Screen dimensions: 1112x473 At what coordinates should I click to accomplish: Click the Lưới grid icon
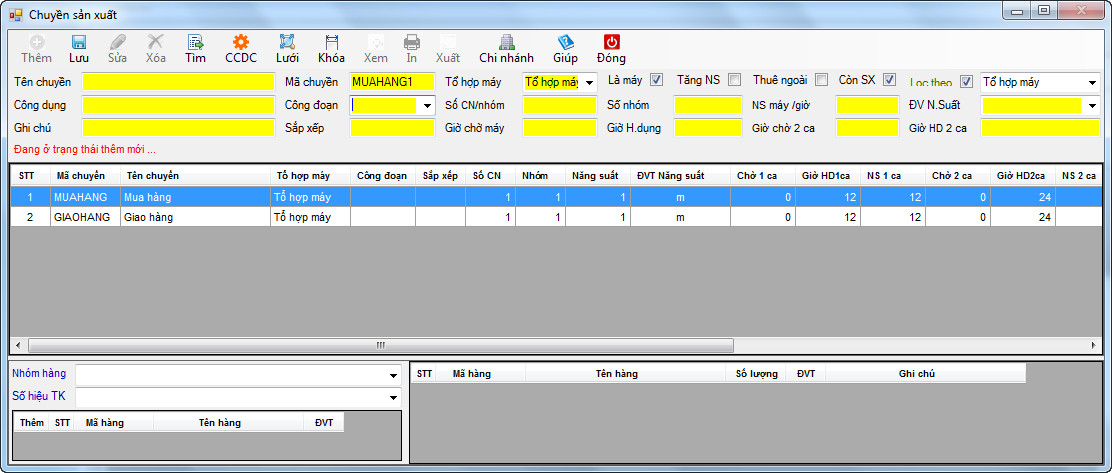287,42
